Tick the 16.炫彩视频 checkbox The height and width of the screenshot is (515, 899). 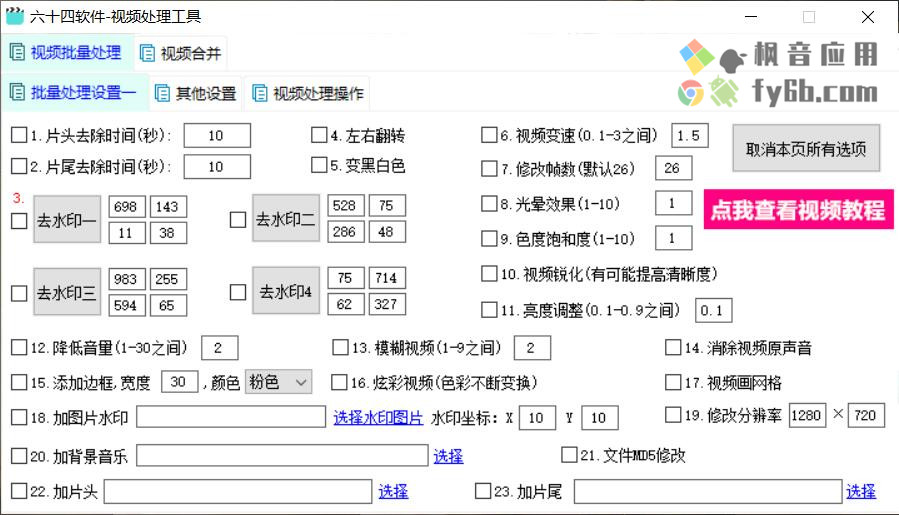tap(339, 383)
